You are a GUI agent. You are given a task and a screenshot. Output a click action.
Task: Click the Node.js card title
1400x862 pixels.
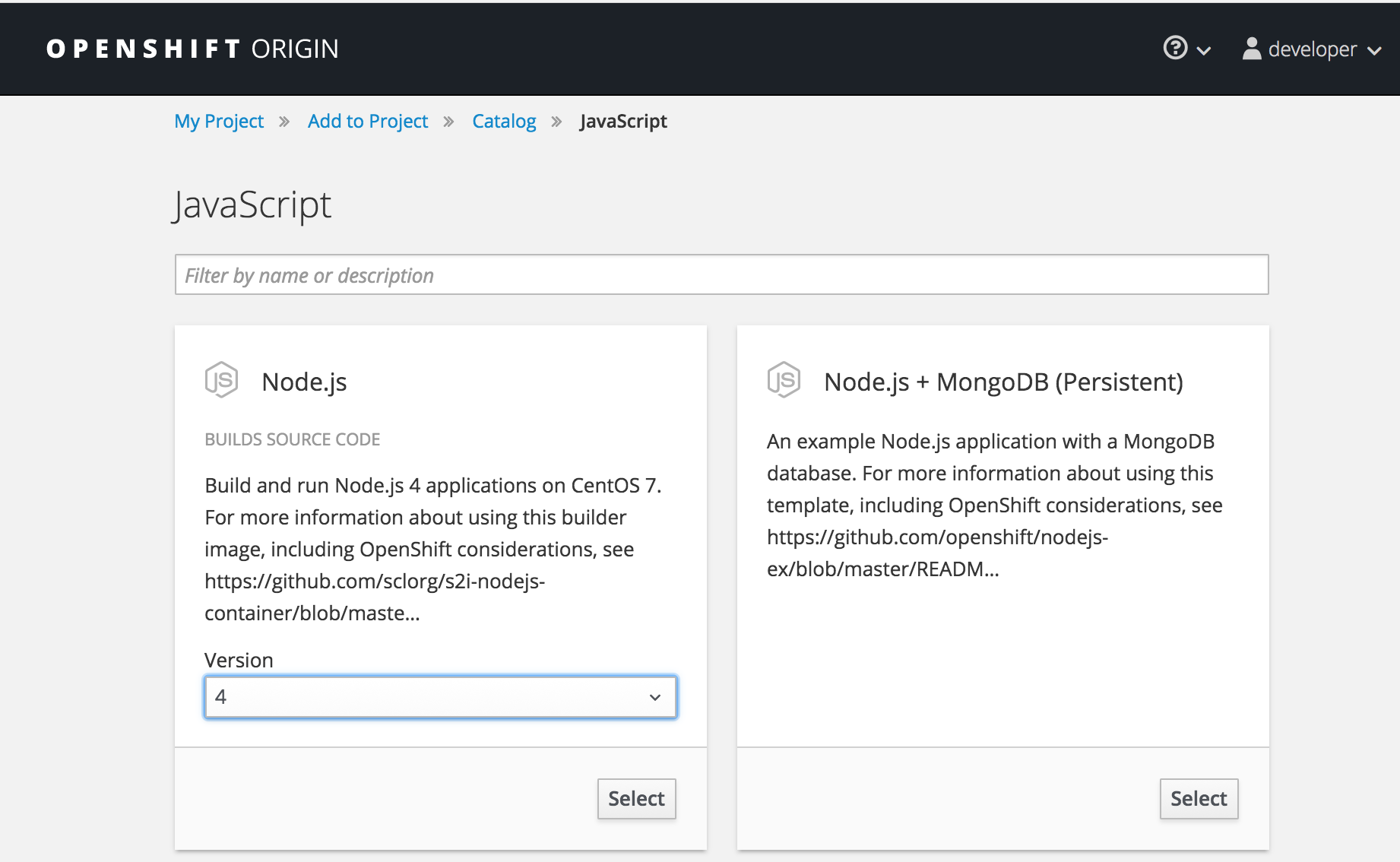tap(304, 382)
